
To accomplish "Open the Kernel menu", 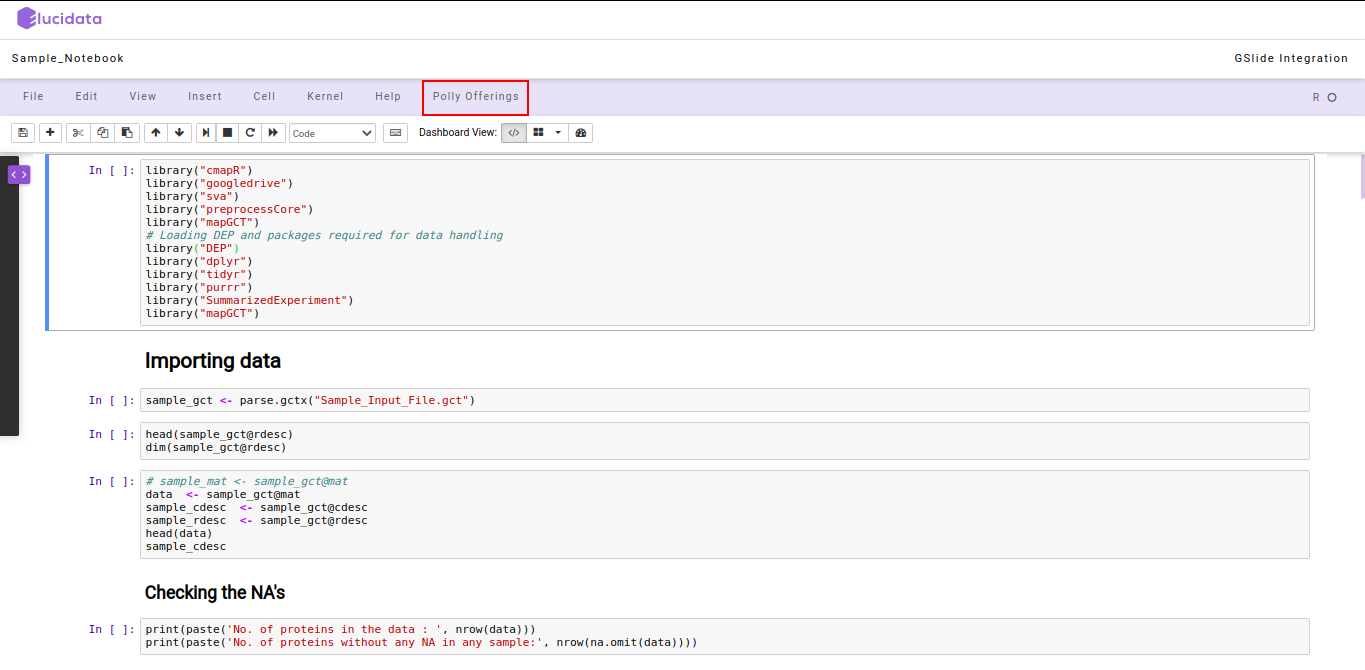I will click(x=325, y=97).
